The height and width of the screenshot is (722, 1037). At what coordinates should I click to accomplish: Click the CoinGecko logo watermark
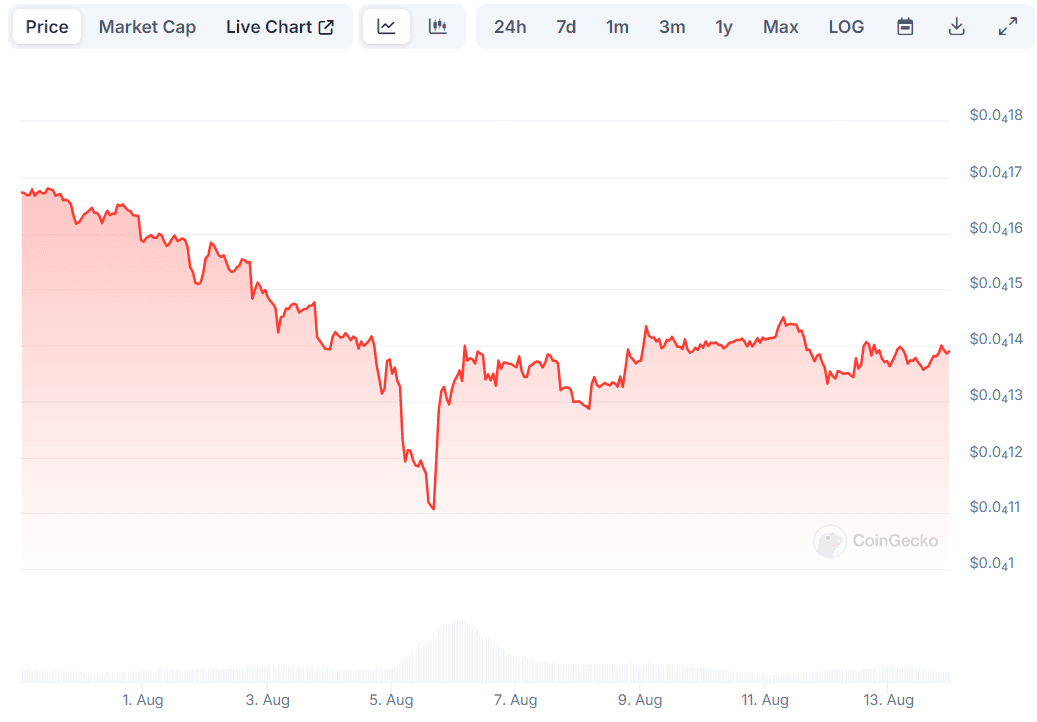877,541
